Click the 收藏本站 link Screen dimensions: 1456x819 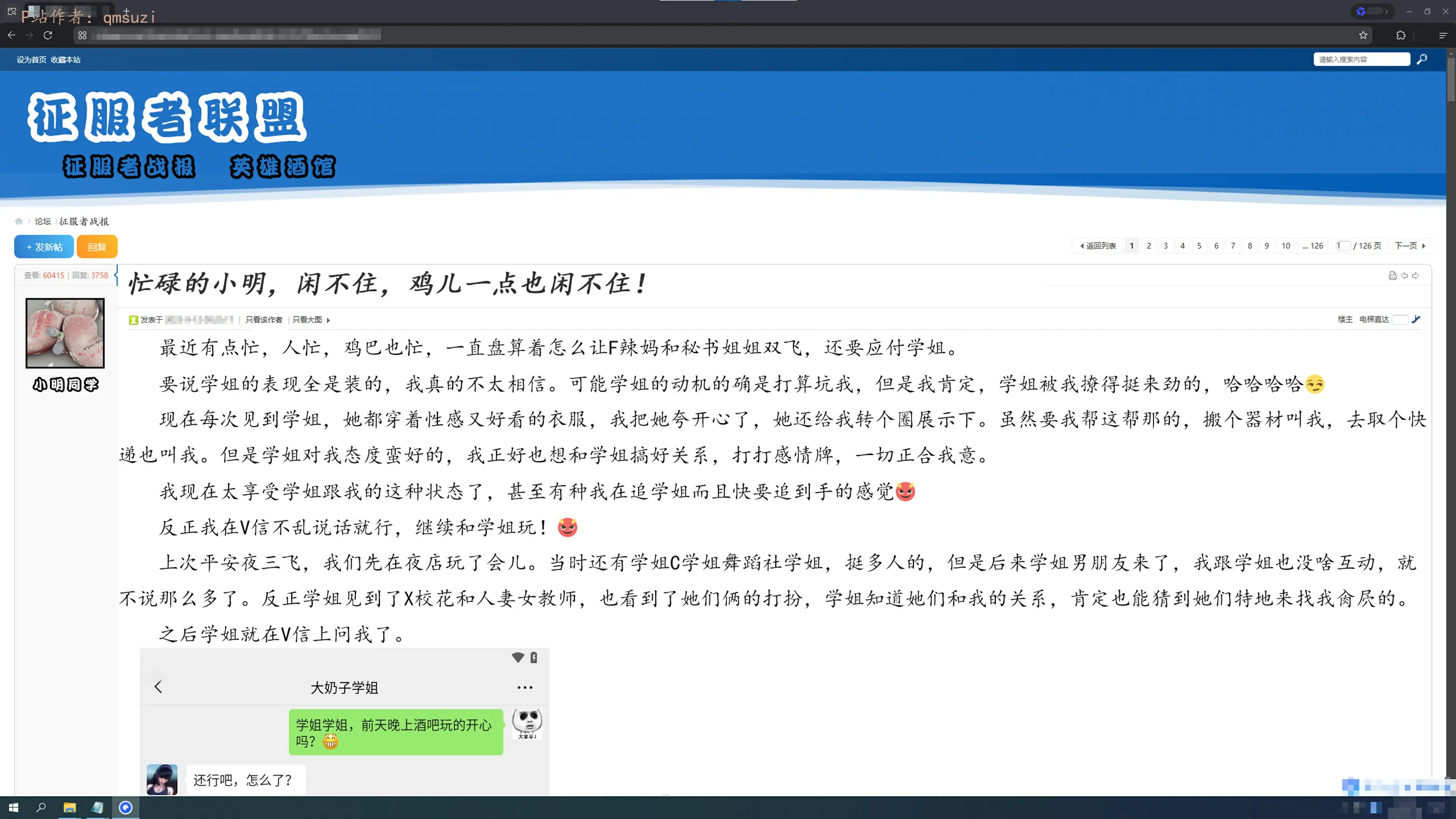66,60
